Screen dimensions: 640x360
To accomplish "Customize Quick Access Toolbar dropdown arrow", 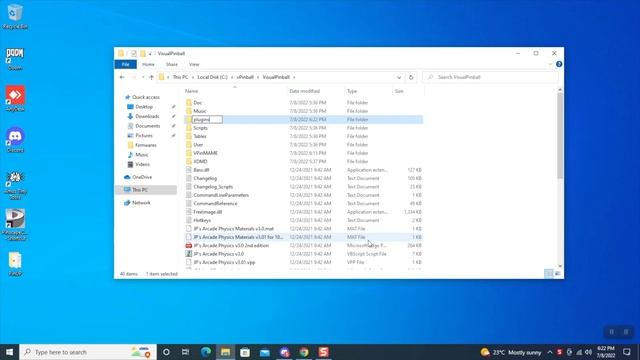I will point(150,53).
